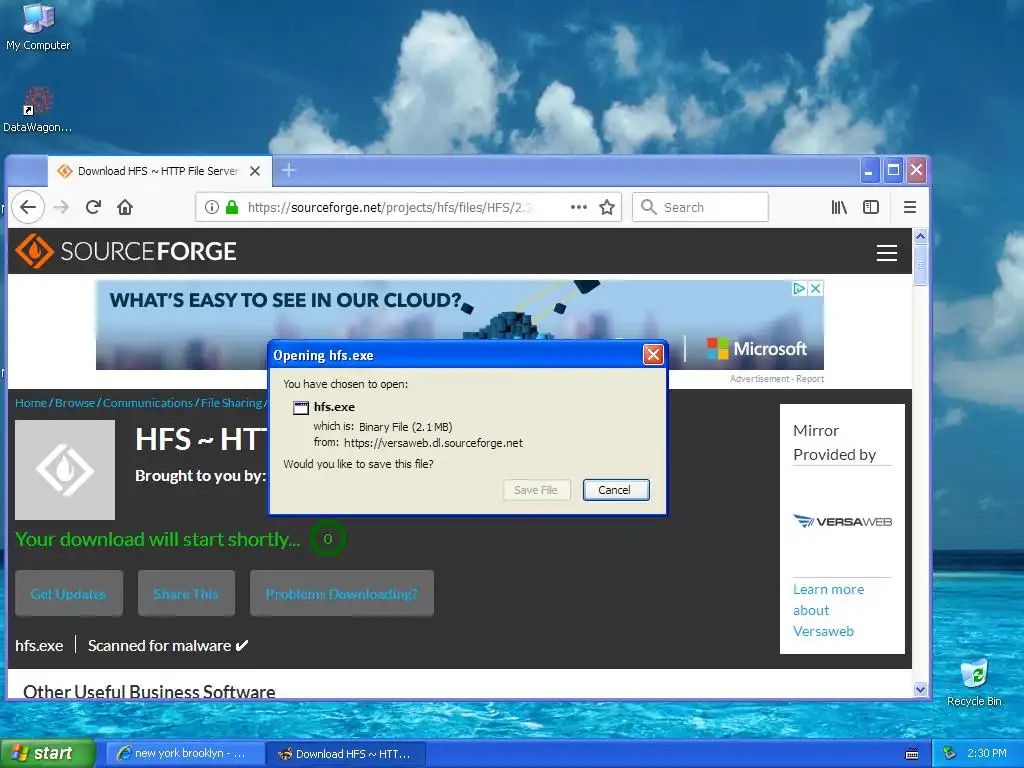Click the system tray network icon
Screen dimensions: 1024x768
[949, 753]
